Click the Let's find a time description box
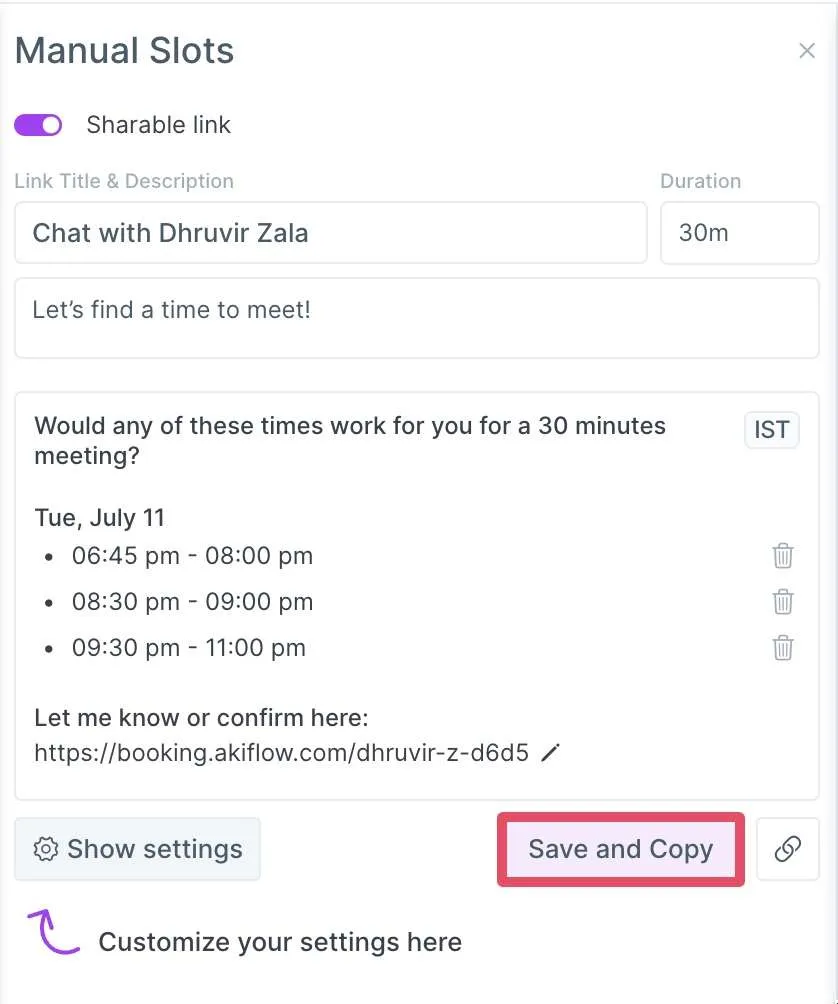The height and width of the screenshot is (1004, 838). pyautogui.click(x=417, y=318)
